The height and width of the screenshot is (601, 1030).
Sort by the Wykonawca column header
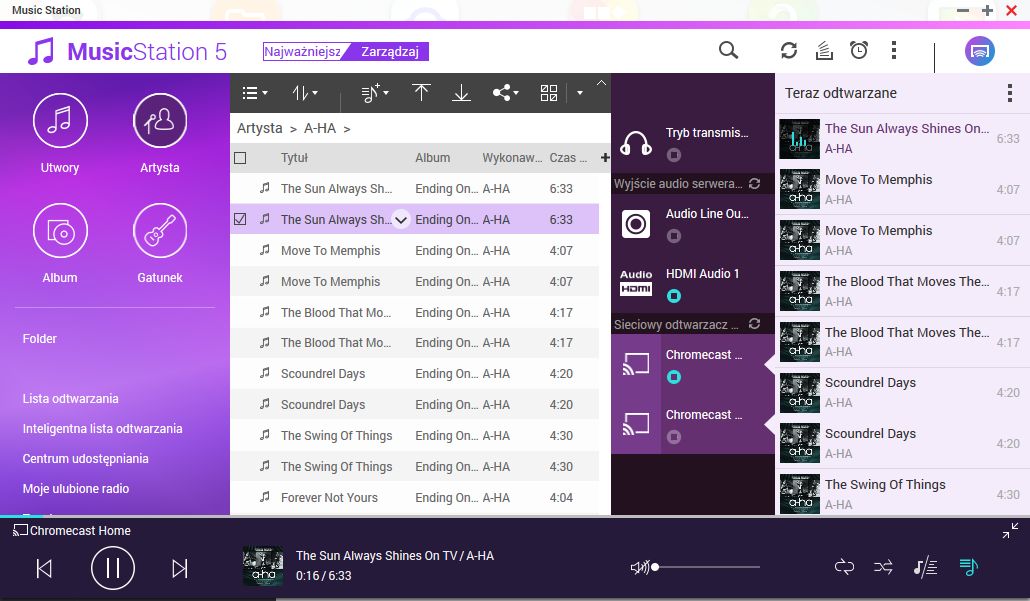tap(512, 158)
